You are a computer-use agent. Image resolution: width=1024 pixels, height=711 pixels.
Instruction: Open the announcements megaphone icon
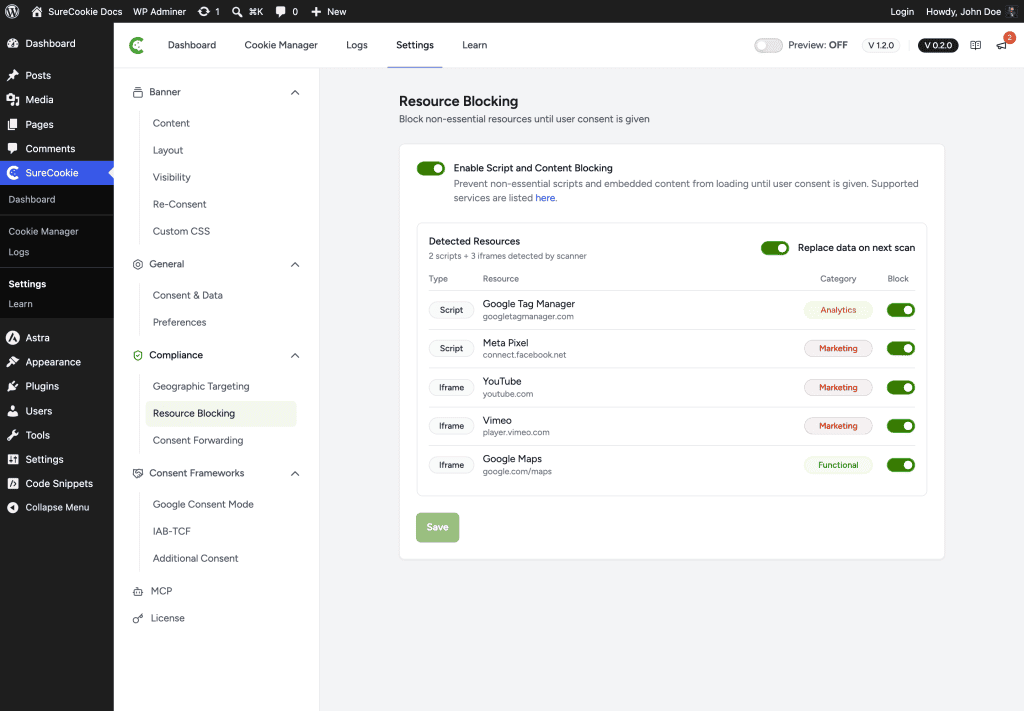(1001, 45)
